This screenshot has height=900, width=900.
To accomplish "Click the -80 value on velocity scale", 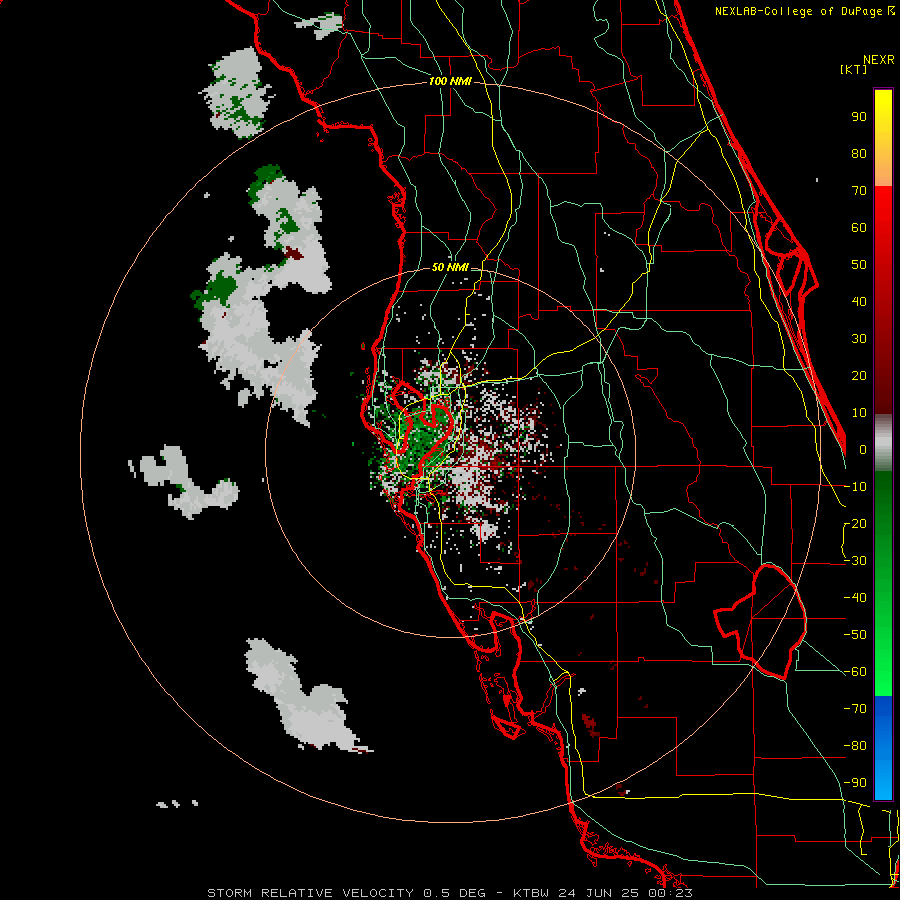I will tap(855, 746).
